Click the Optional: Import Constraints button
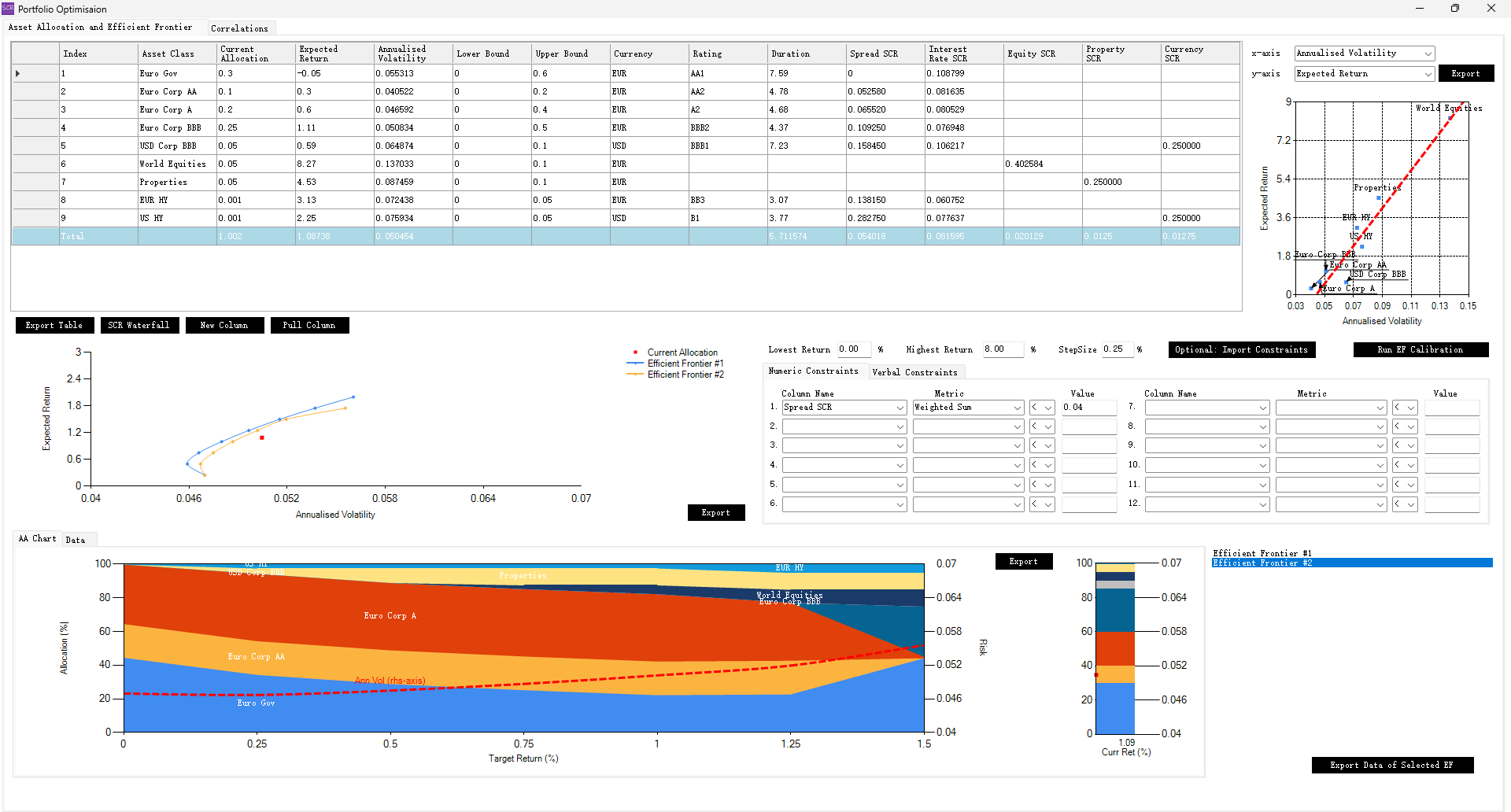 coord(1241,349)
